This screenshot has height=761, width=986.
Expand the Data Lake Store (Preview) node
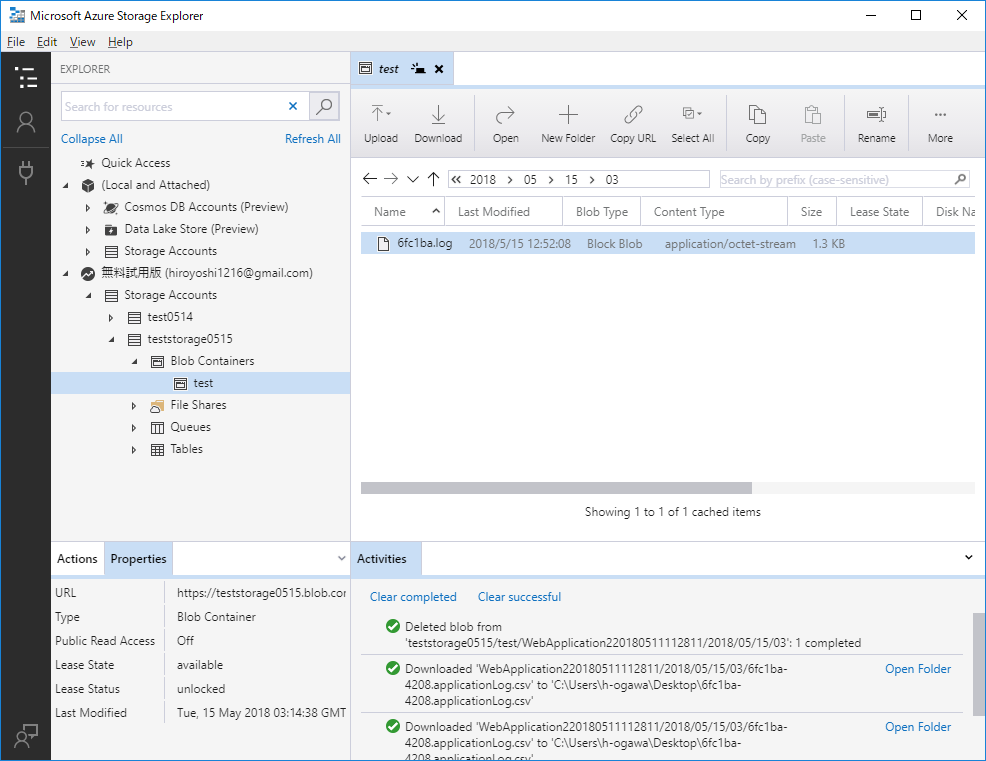click(x=88, y=230)
